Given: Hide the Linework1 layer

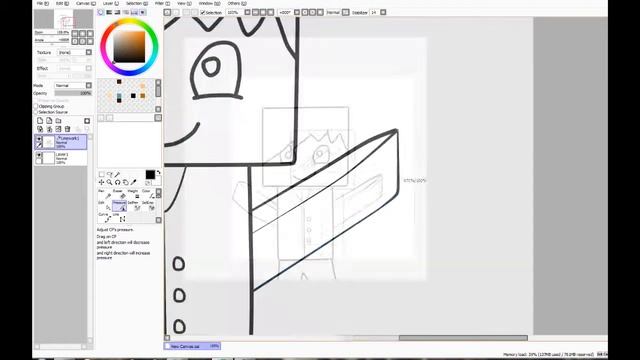Looking at the screenshot, I should 39,139.
